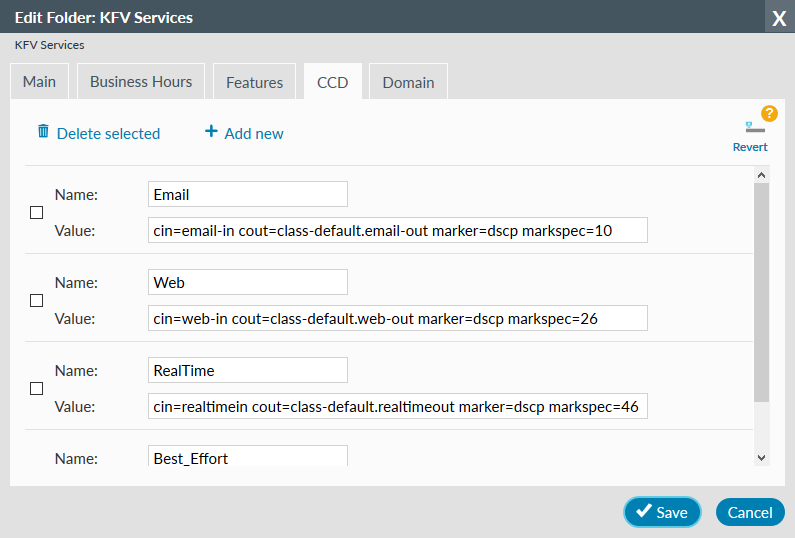Click the Revert icon
The image size is (795, 538).
754,128
